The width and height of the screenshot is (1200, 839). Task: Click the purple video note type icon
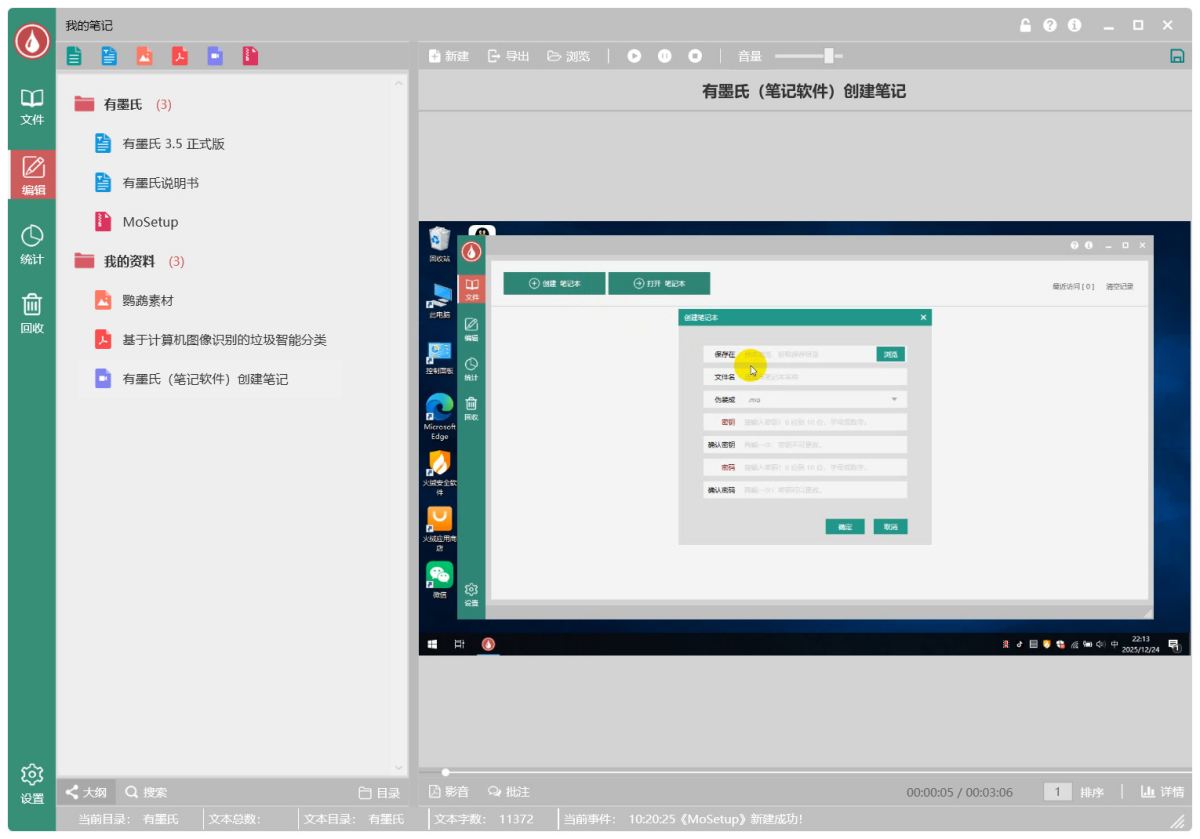click(x=215, y=56)
